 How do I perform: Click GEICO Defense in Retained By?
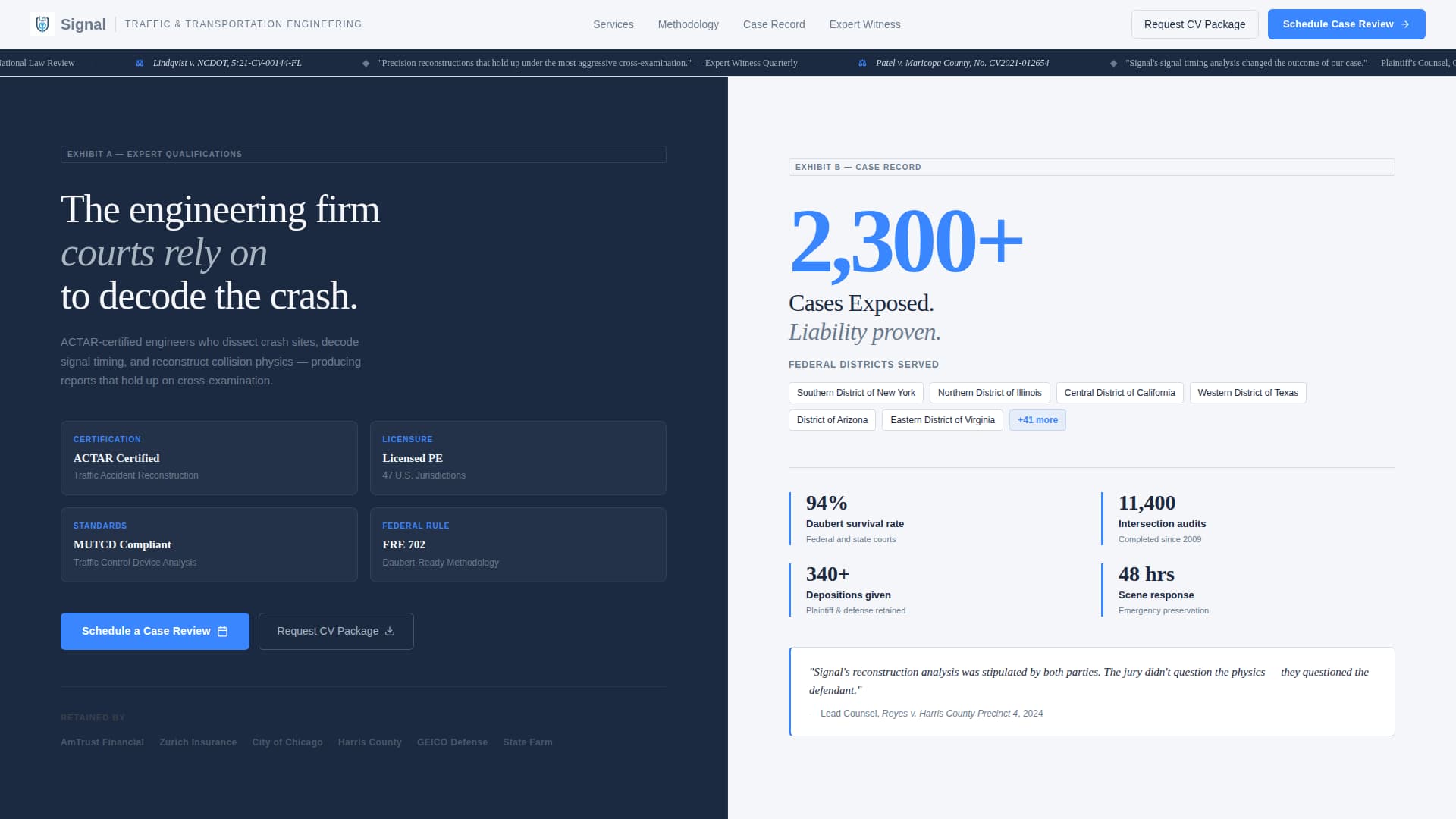pos(452,742)
